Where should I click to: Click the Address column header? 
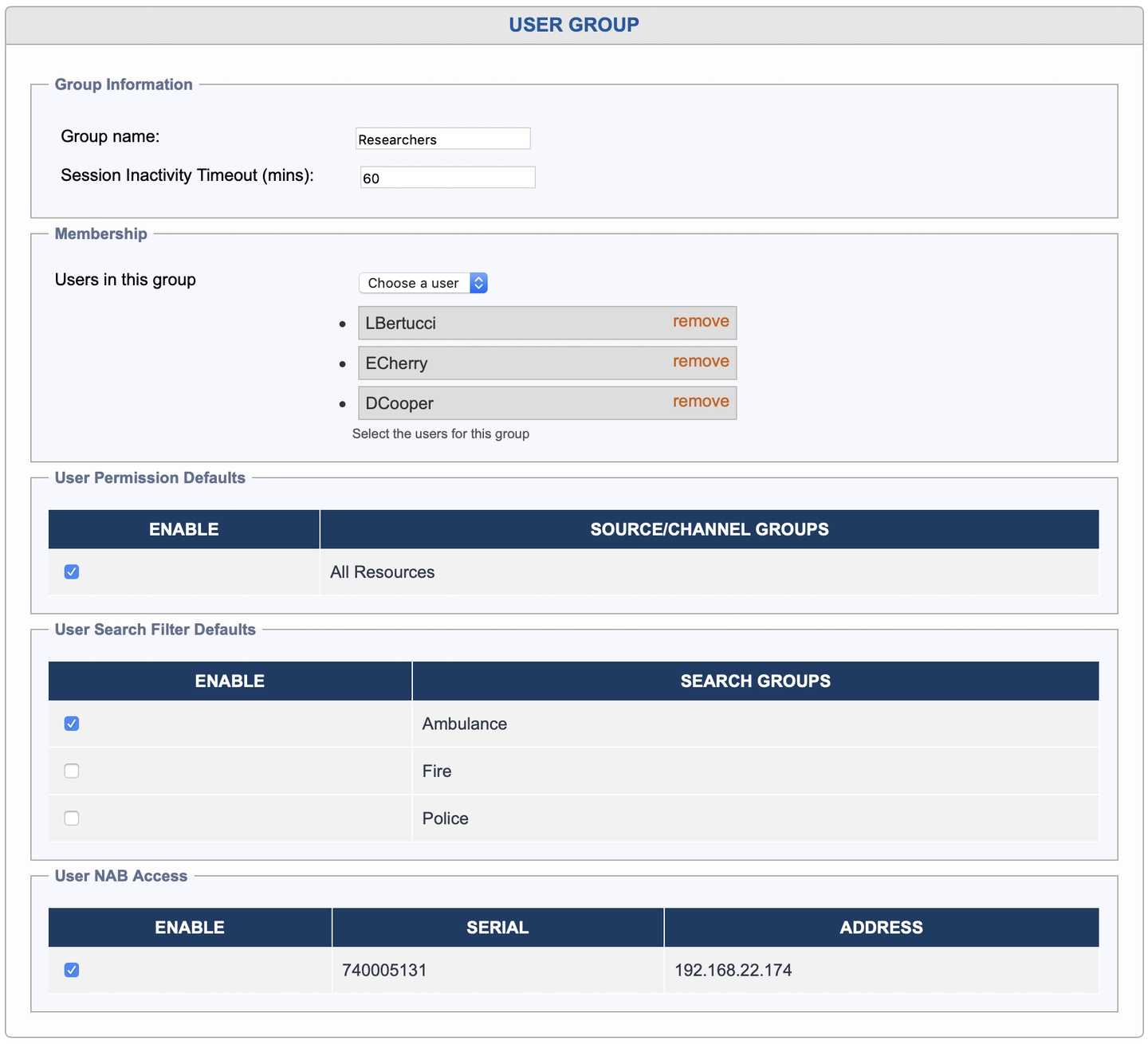881,928
